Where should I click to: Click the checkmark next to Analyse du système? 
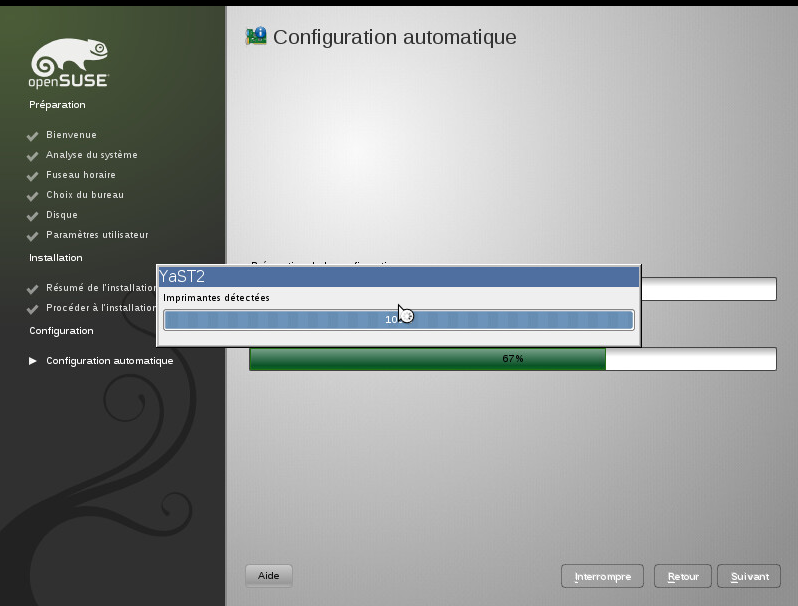[33, 156]
